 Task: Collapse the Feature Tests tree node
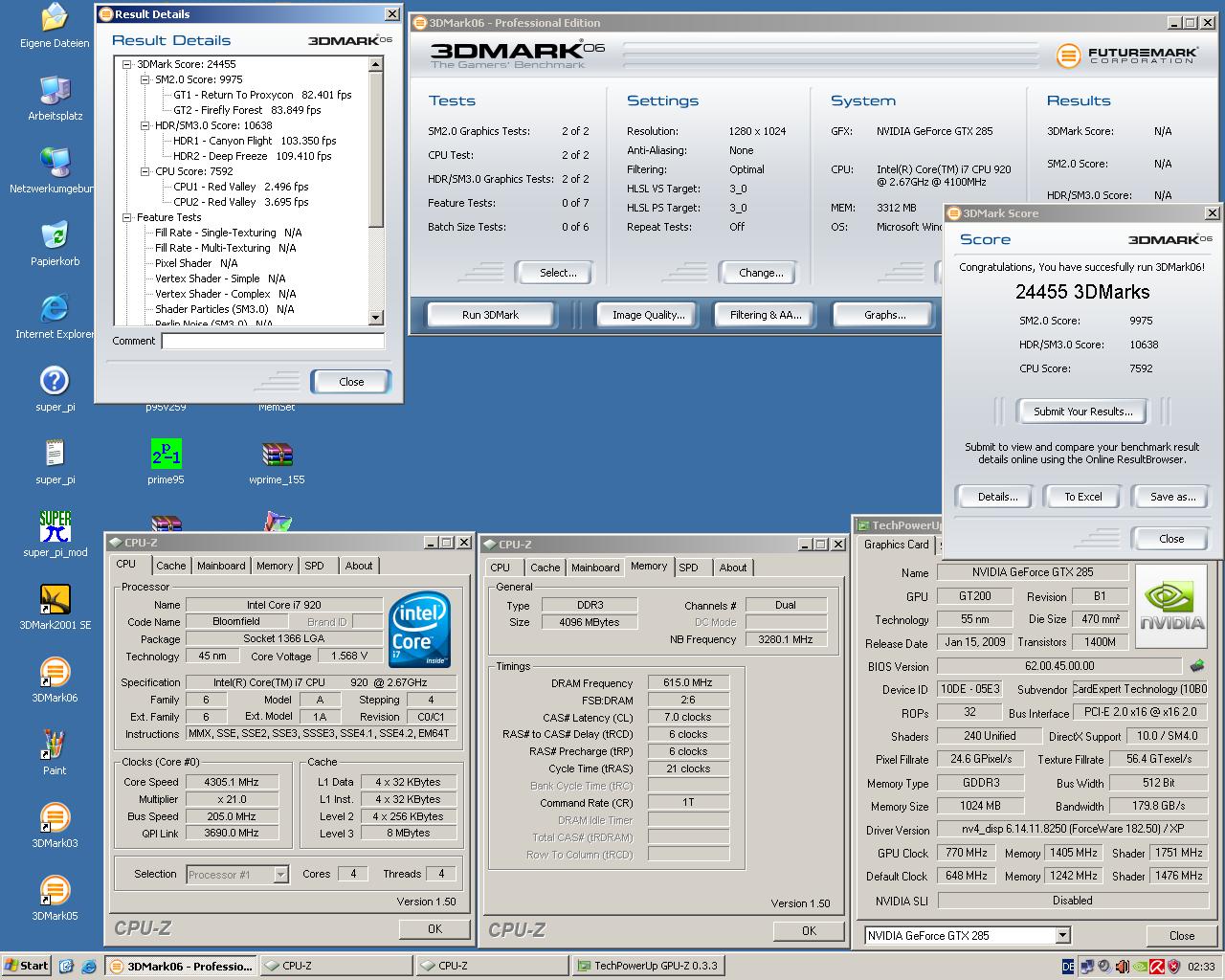[127, 217]
